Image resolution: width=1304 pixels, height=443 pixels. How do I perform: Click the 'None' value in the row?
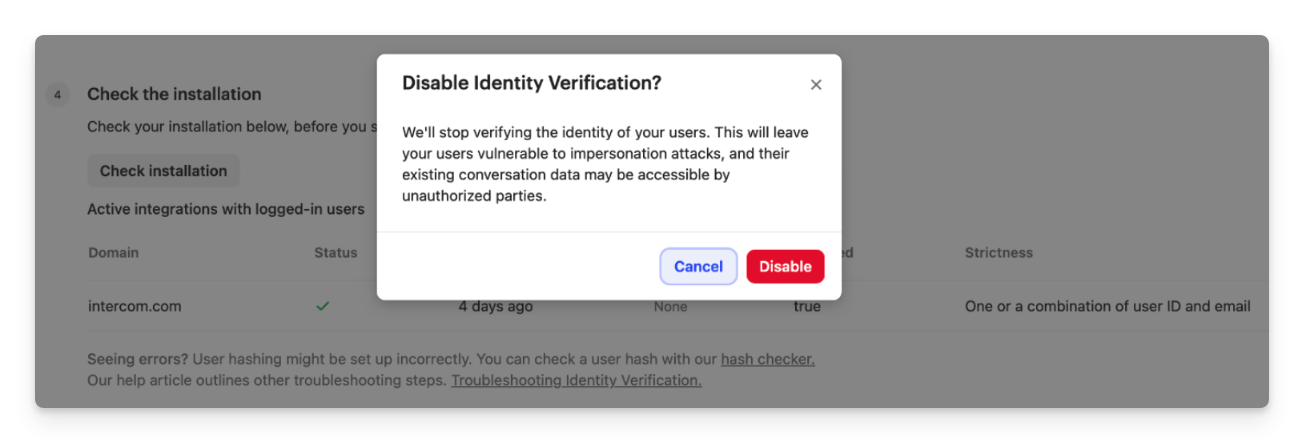(x=670, y=307)
